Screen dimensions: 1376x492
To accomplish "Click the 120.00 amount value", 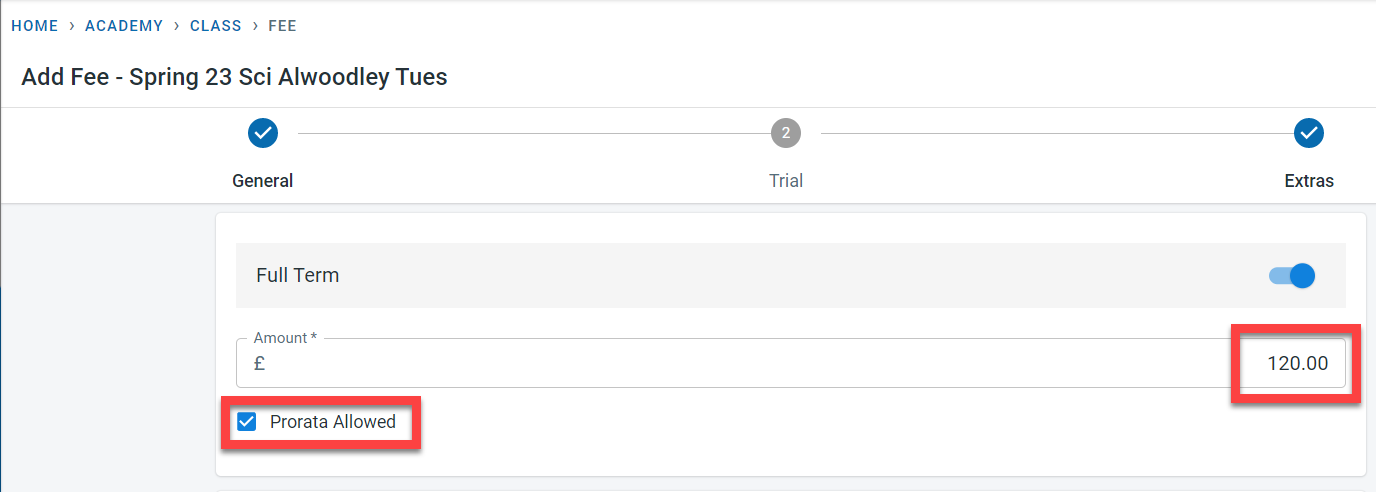I will [x=1297, y=364].
